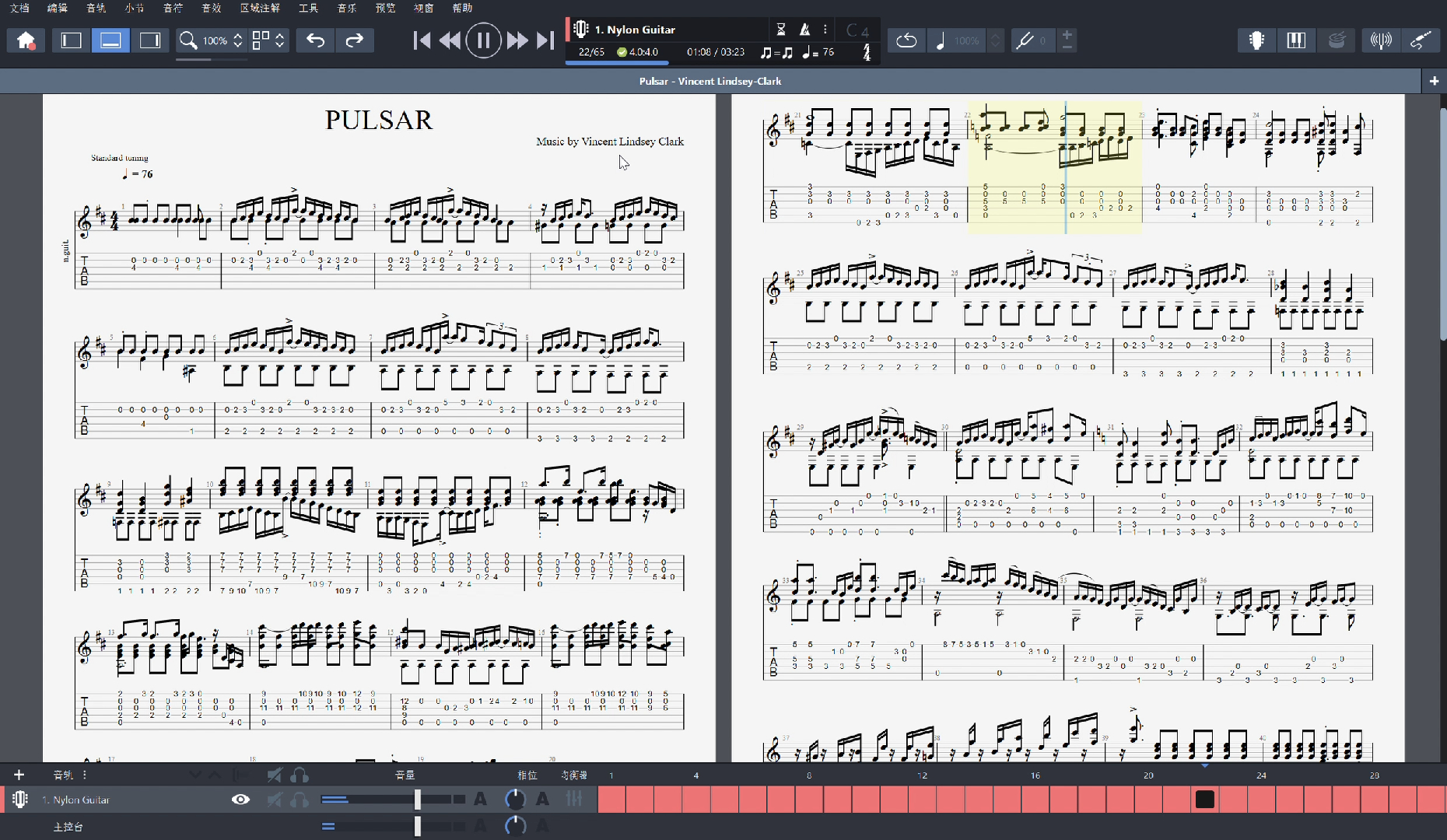
Task: Open the 工具 (Tools) menu
Action: [309, 8]
